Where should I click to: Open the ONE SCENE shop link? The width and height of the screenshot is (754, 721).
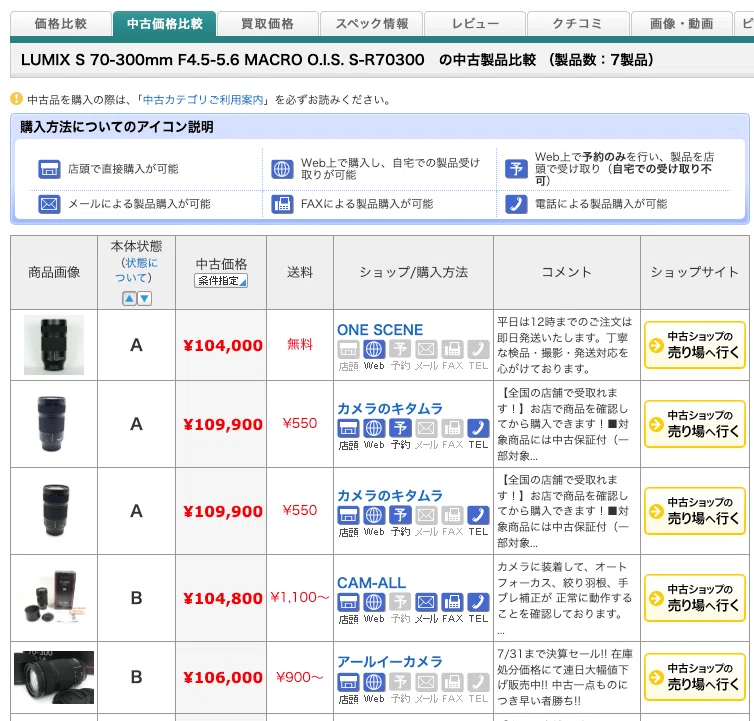380,329
